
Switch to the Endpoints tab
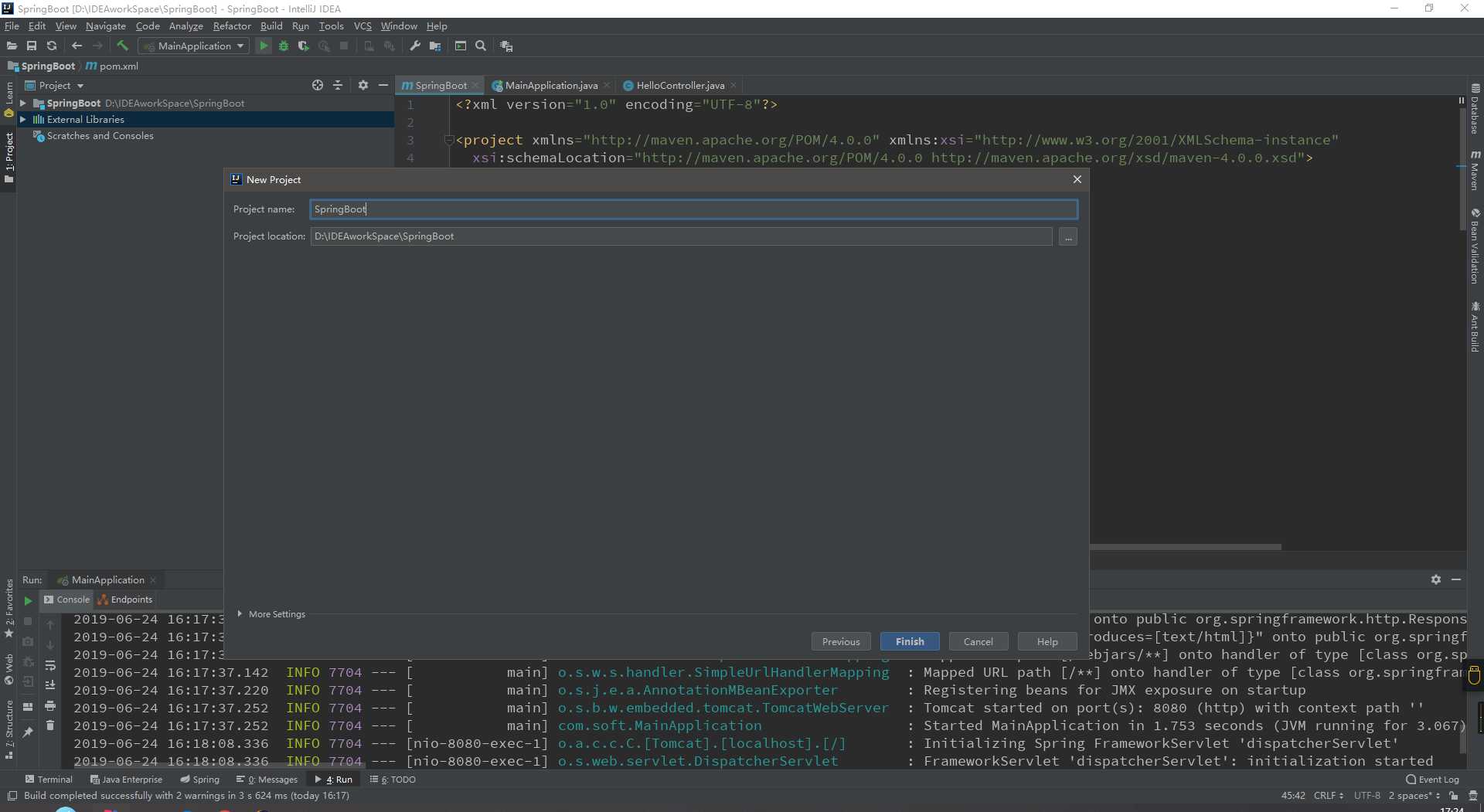(124, 600)
